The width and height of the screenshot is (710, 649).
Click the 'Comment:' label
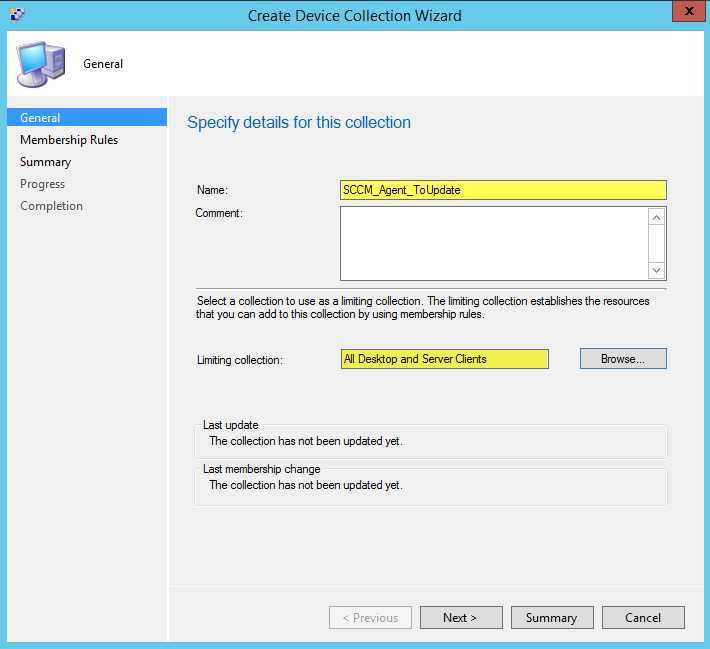219,213
